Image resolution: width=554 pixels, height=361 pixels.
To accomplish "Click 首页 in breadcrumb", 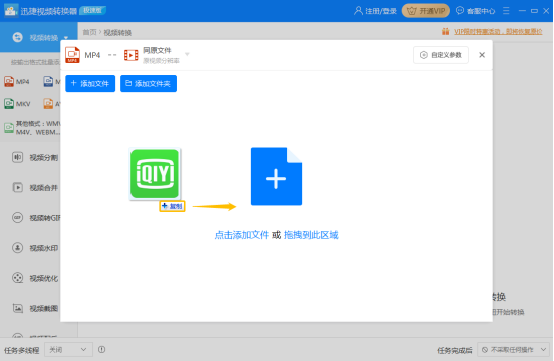I will click(x=89, y=32).
